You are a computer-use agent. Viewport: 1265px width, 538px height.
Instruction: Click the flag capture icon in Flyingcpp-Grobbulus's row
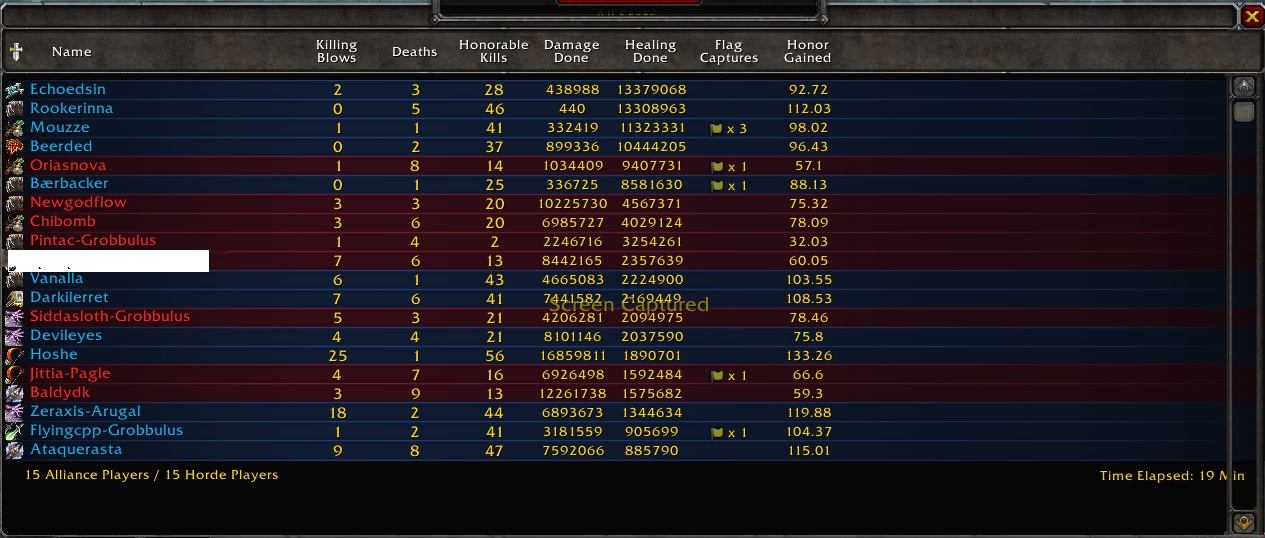pyautogui.click(x=716, y=433)
